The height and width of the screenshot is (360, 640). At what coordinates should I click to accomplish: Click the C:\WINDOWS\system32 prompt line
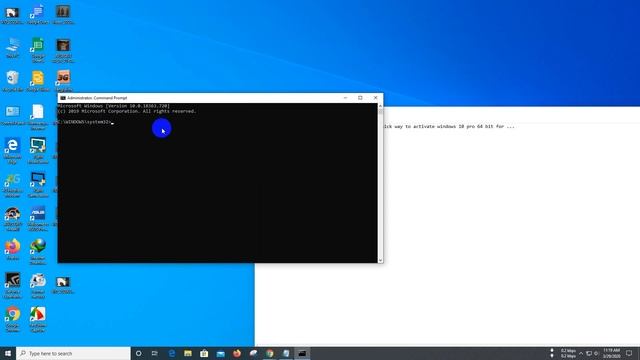[x=85, y=122]
